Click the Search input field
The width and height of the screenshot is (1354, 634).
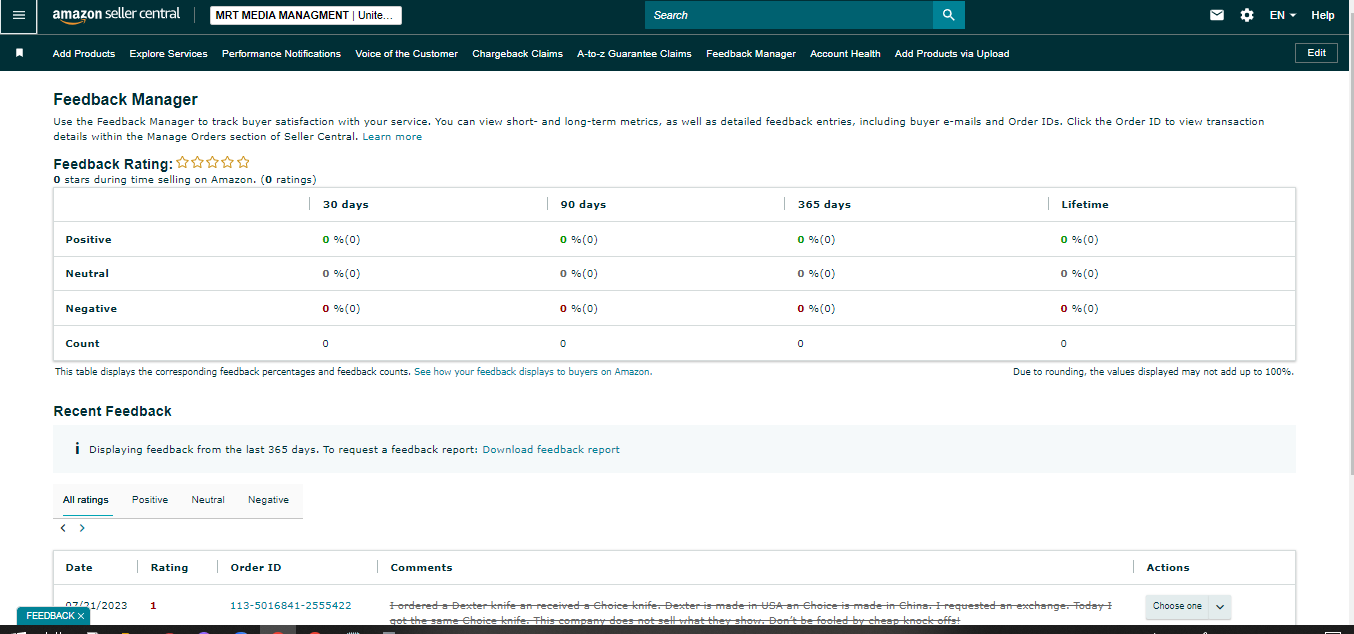coord(789,15)
